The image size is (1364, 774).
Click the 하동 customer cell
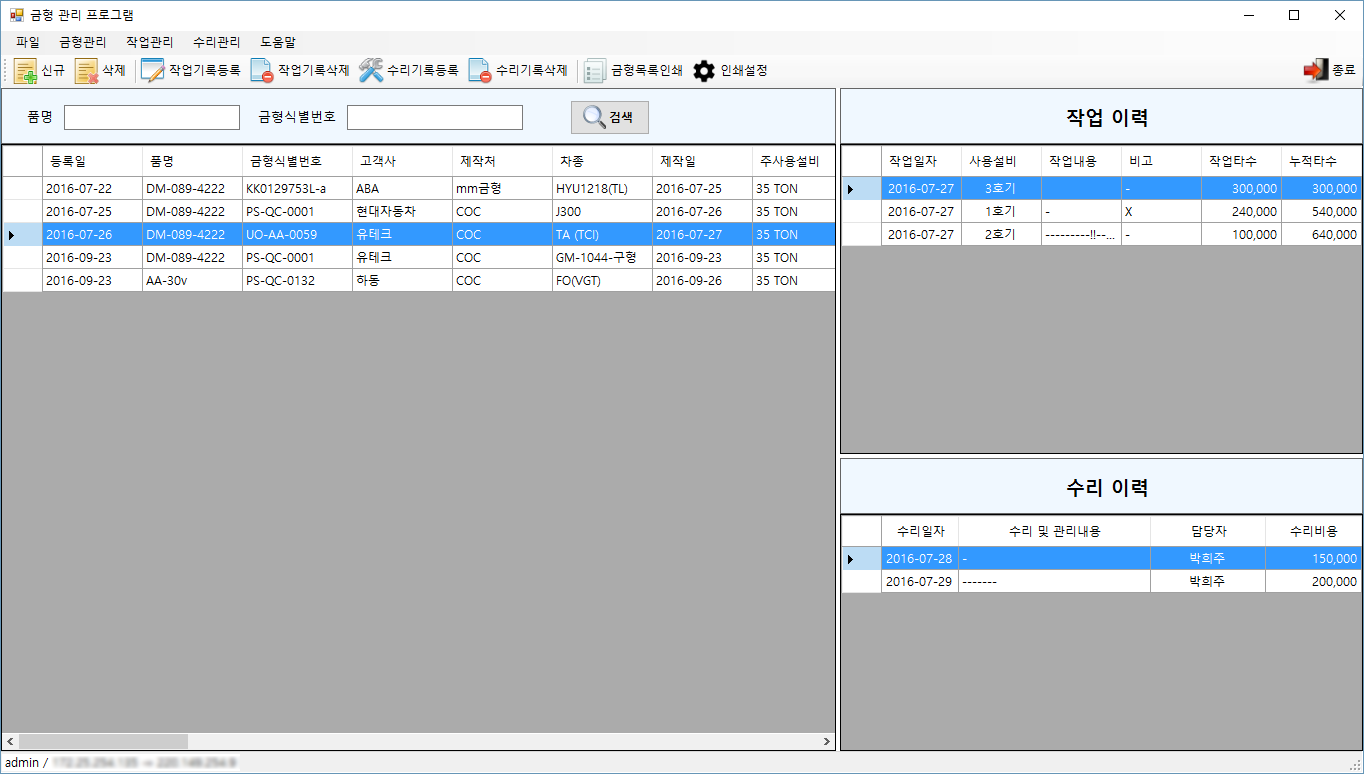pos(402,280)
